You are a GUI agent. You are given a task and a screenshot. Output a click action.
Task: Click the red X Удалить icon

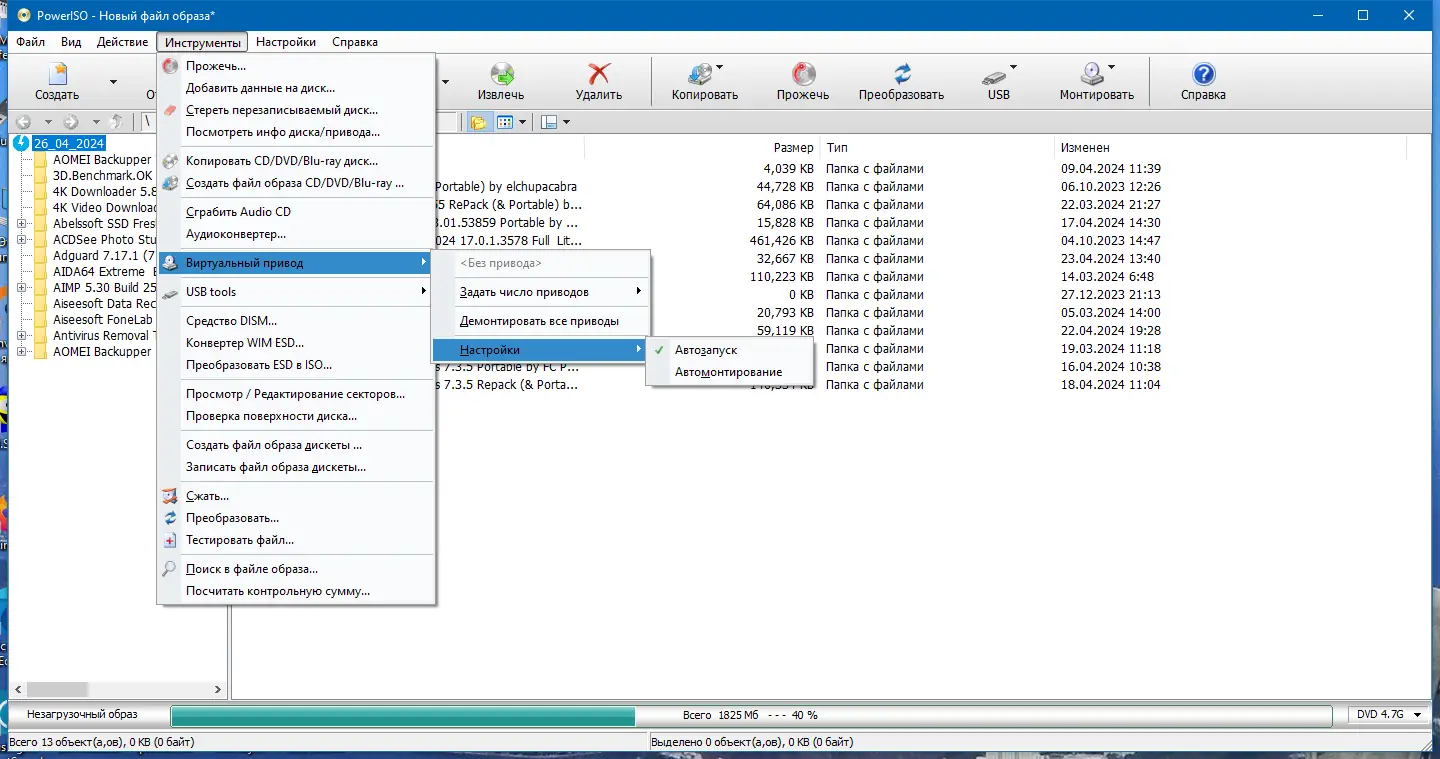point(598,74)
